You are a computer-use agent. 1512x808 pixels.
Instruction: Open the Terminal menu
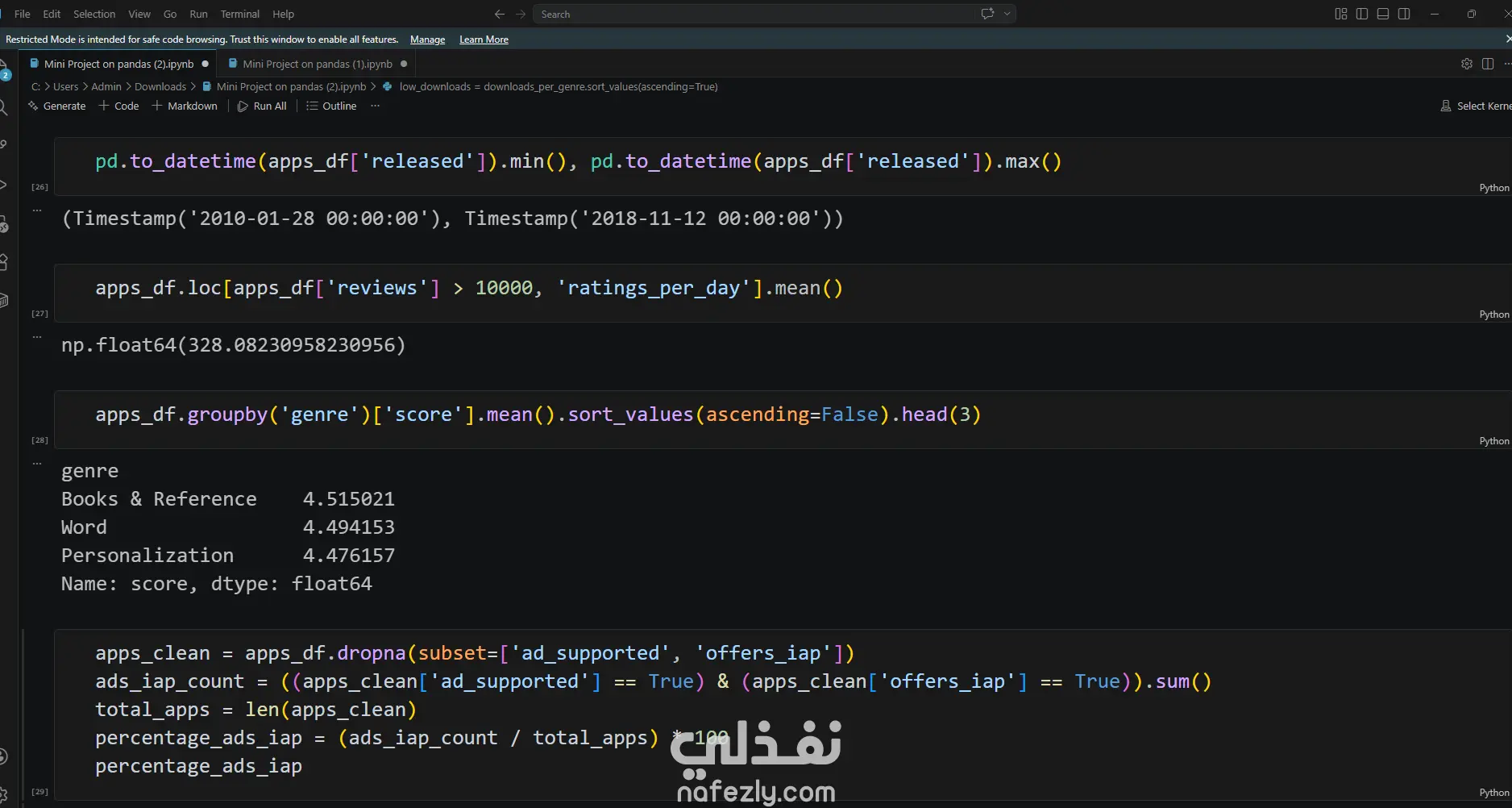240,14
